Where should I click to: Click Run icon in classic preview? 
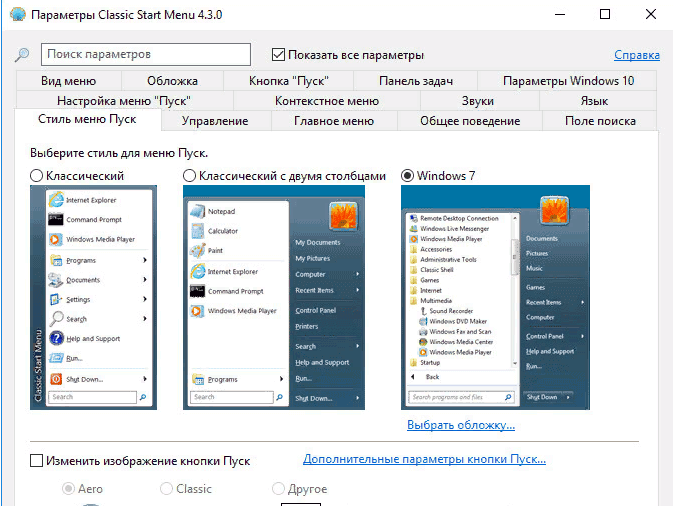56,358
